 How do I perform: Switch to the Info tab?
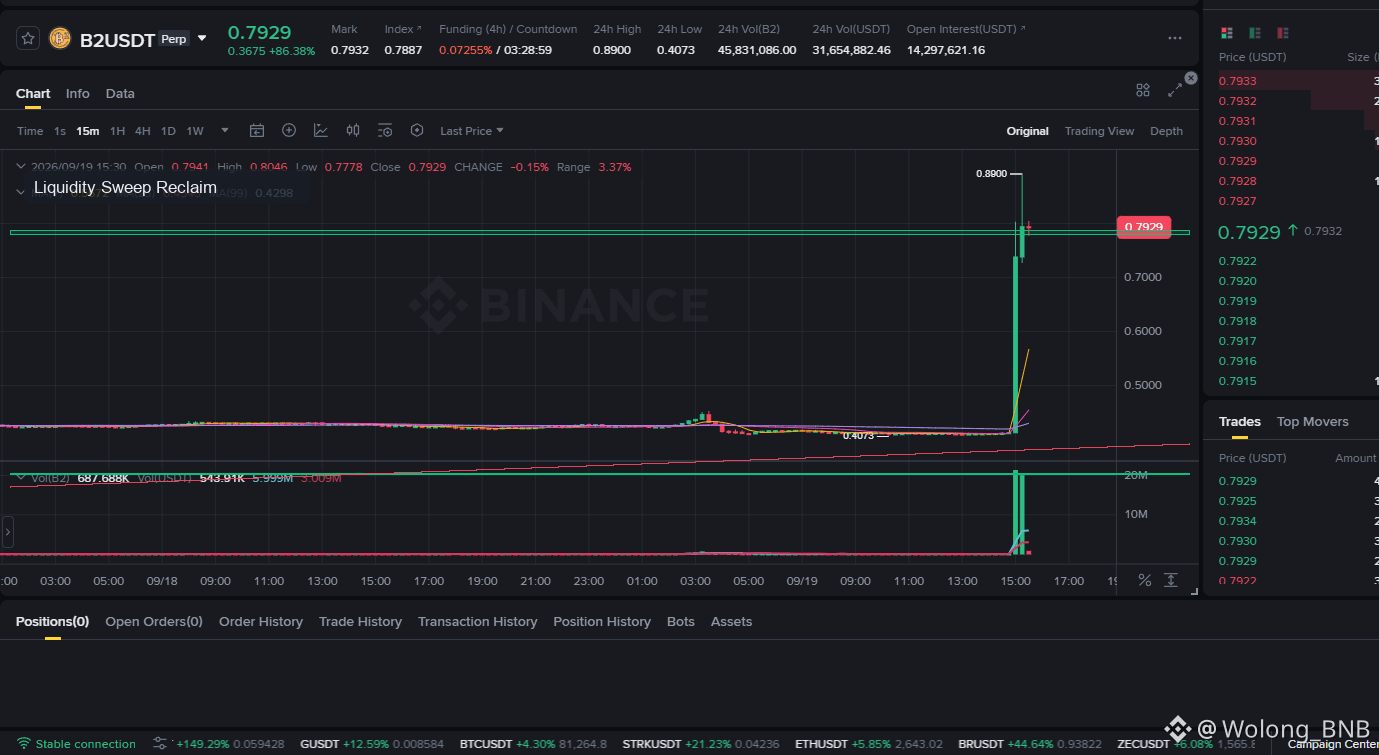[x=78, y=93]
